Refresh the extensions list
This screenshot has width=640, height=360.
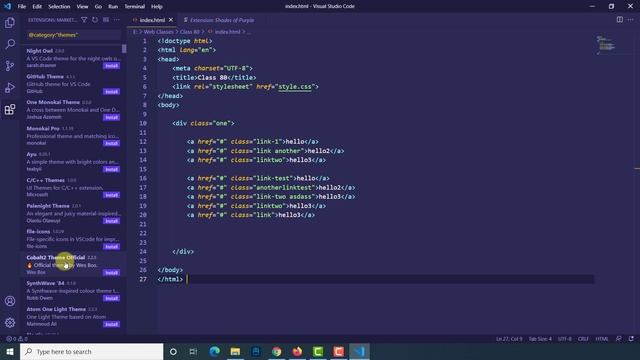95,20
